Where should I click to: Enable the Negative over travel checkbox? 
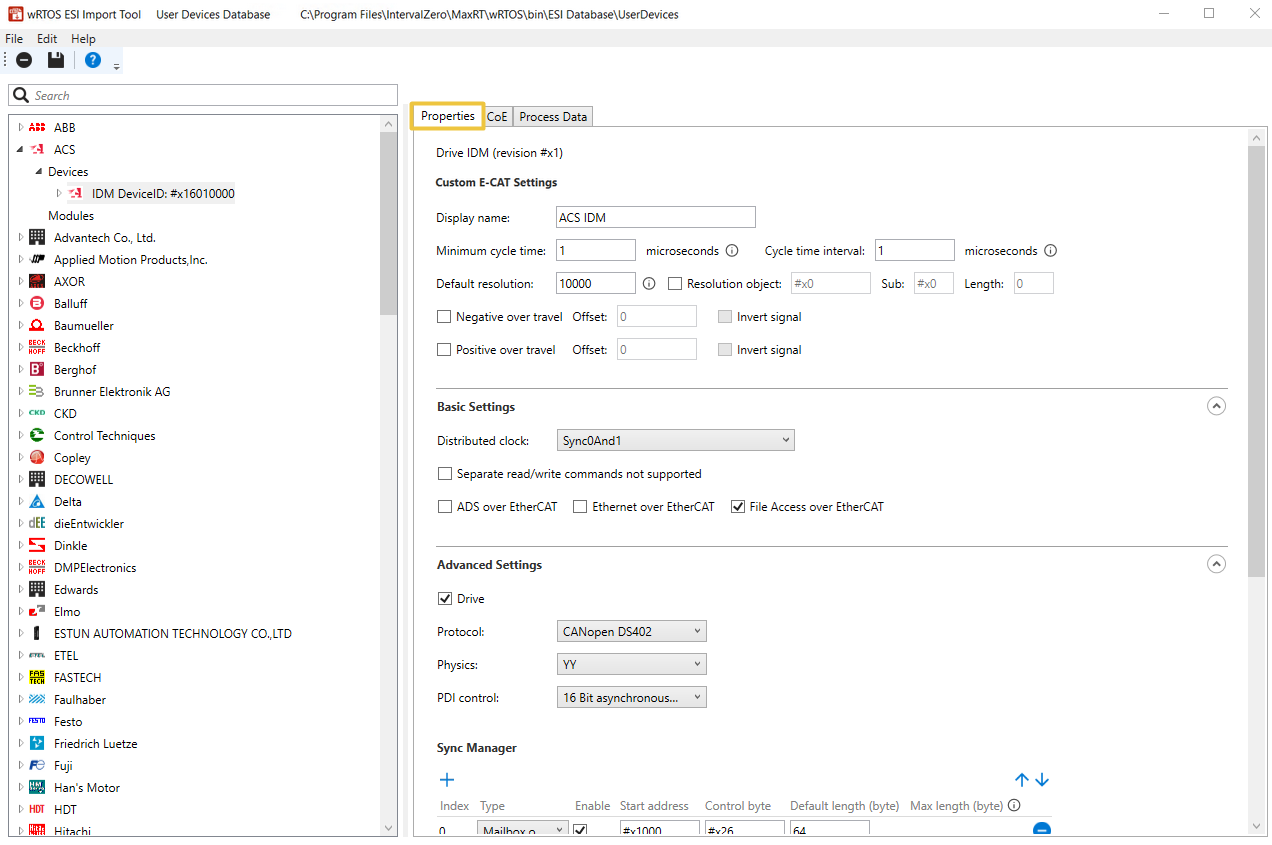pyautogui.click(x=445, y=317)
